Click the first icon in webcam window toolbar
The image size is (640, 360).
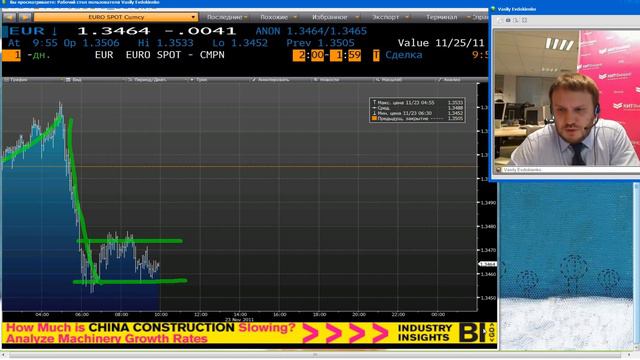click(500, 20)
